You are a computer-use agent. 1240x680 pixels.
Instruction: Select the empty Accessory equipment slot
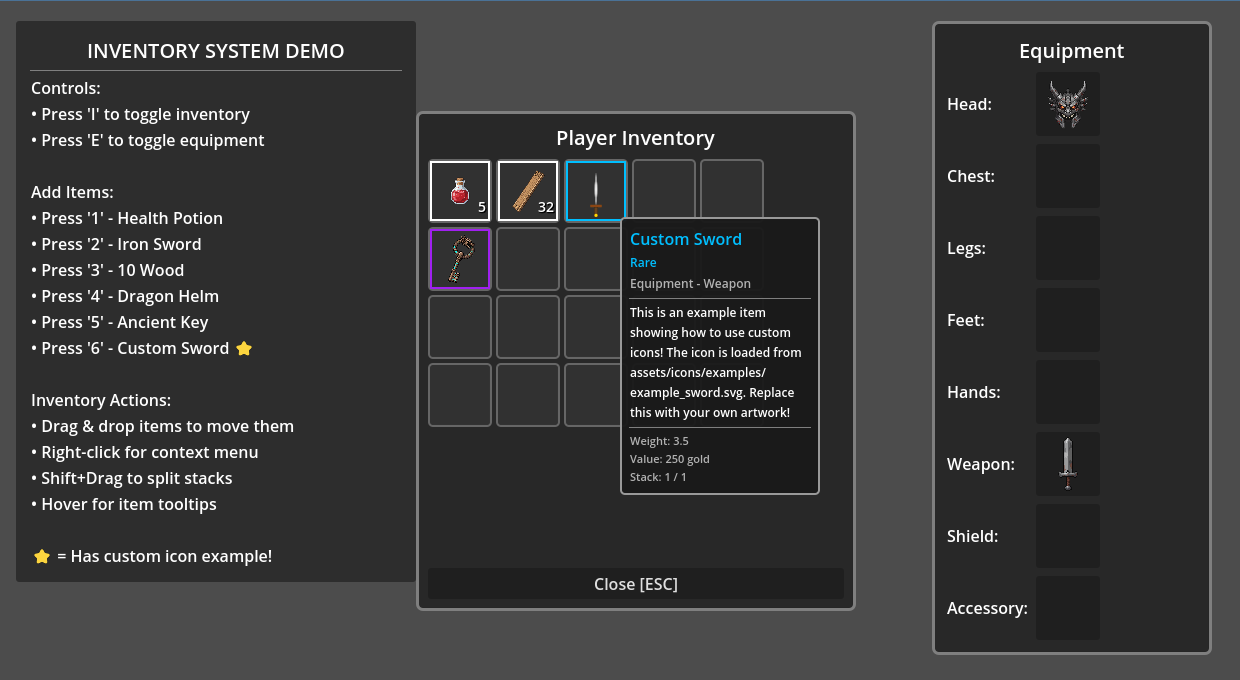(x=1067, y=608)
